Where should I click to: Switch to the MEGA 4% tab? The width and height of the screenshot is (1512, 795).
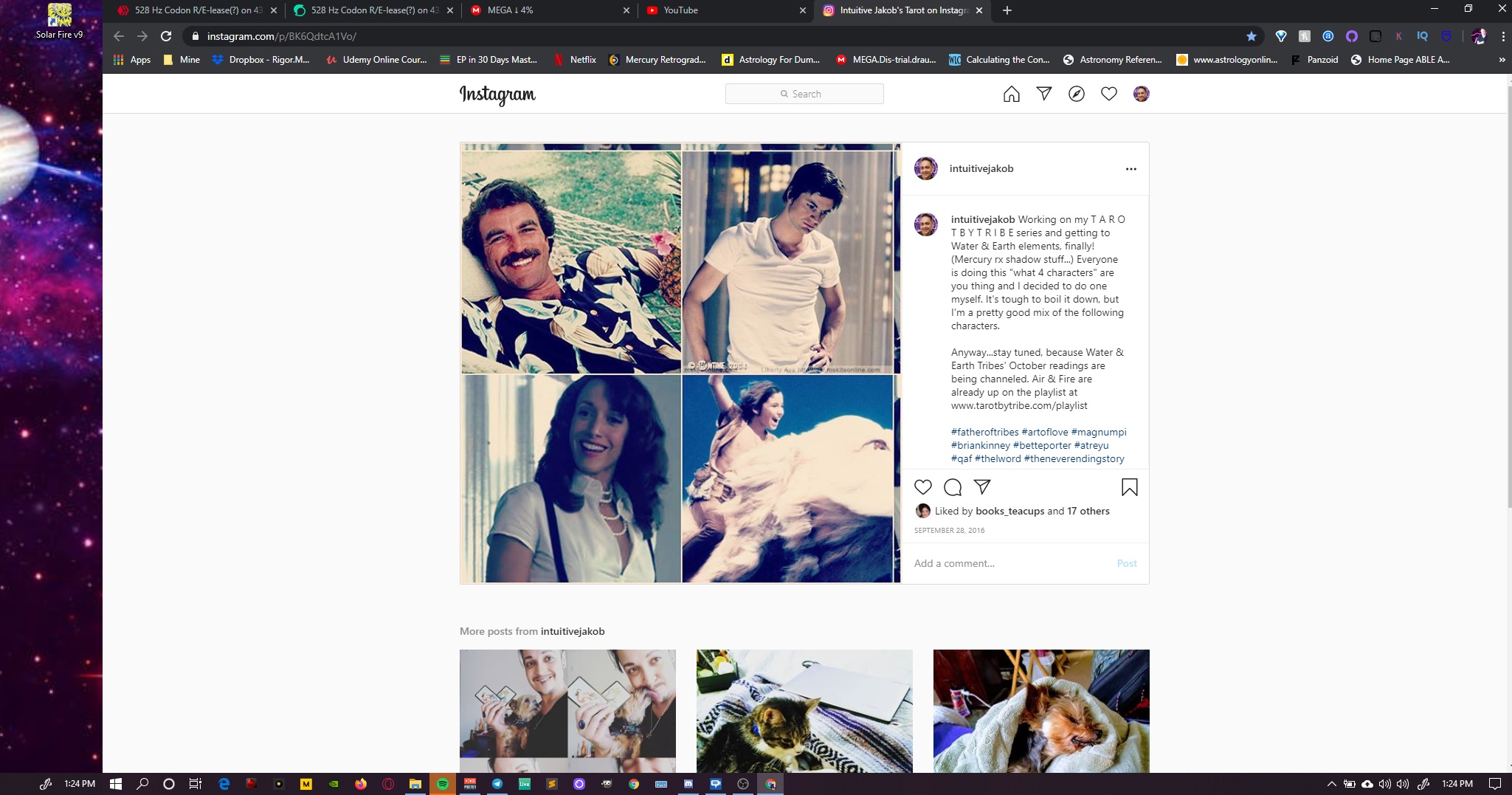[x=550, y=10]
